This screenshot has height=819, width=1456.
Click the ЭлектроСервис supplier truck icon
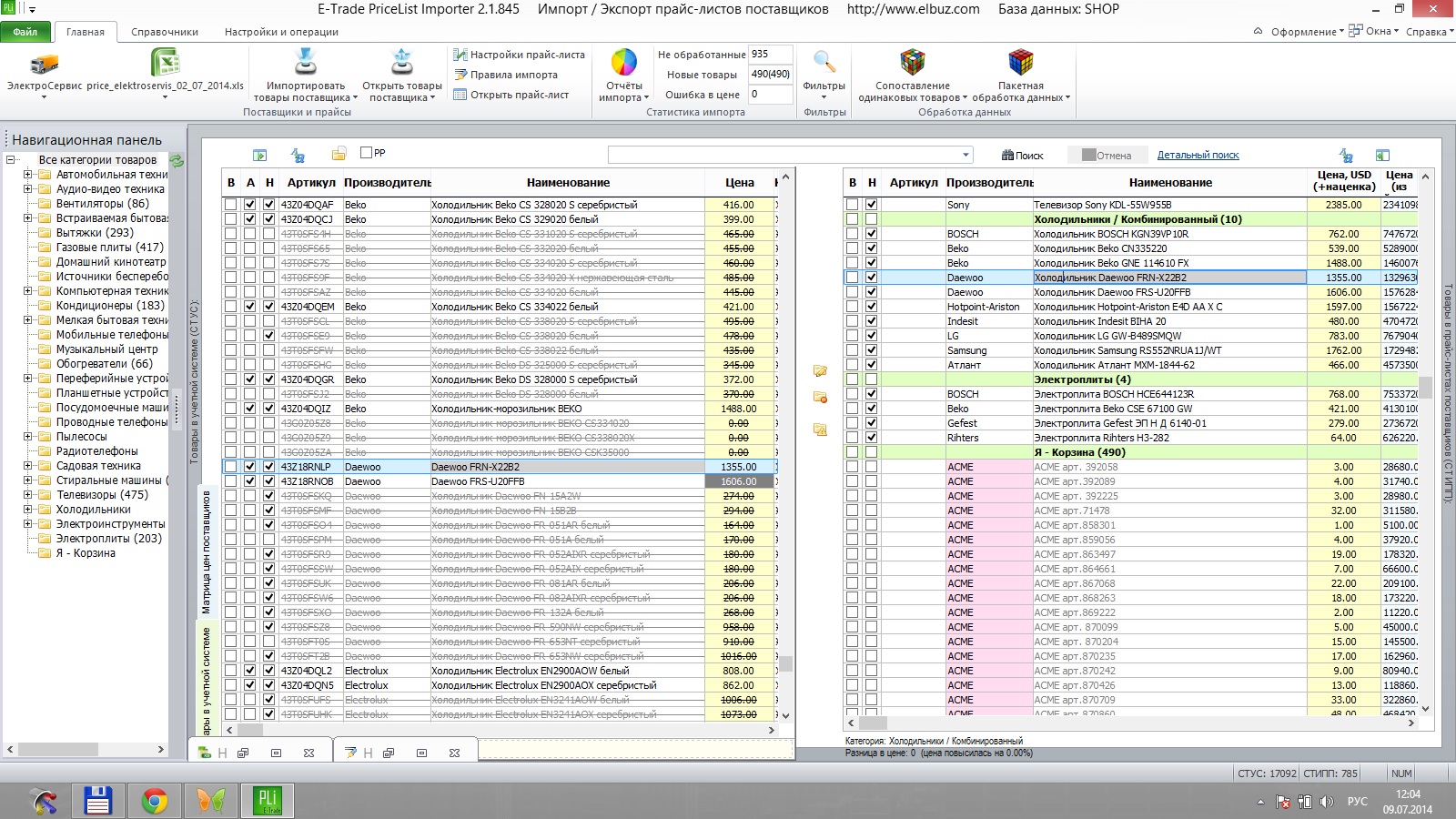tap(44, 64)
